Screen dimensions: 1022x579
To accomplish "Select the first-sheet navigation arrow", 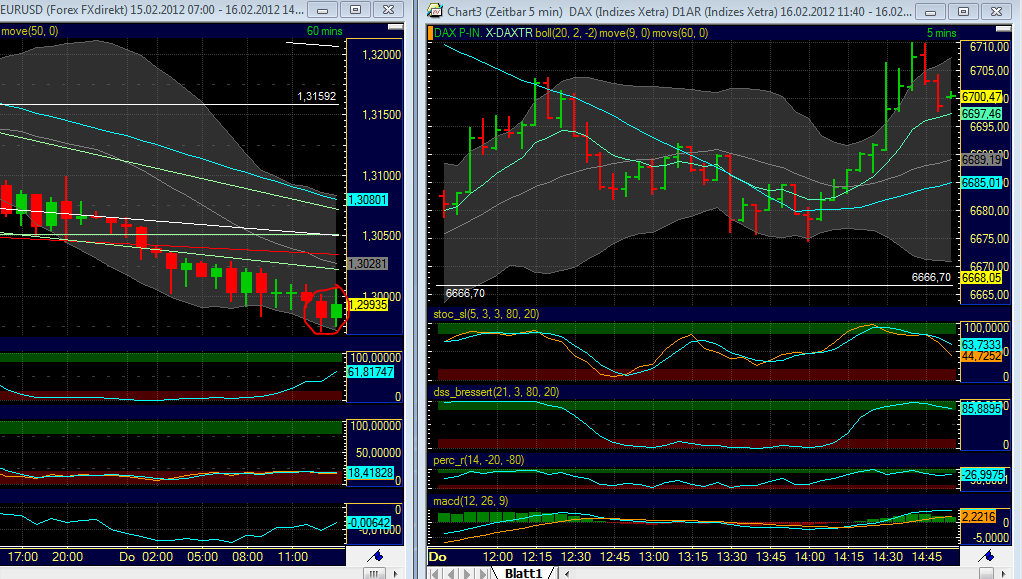I will click(x=436, y=573).
